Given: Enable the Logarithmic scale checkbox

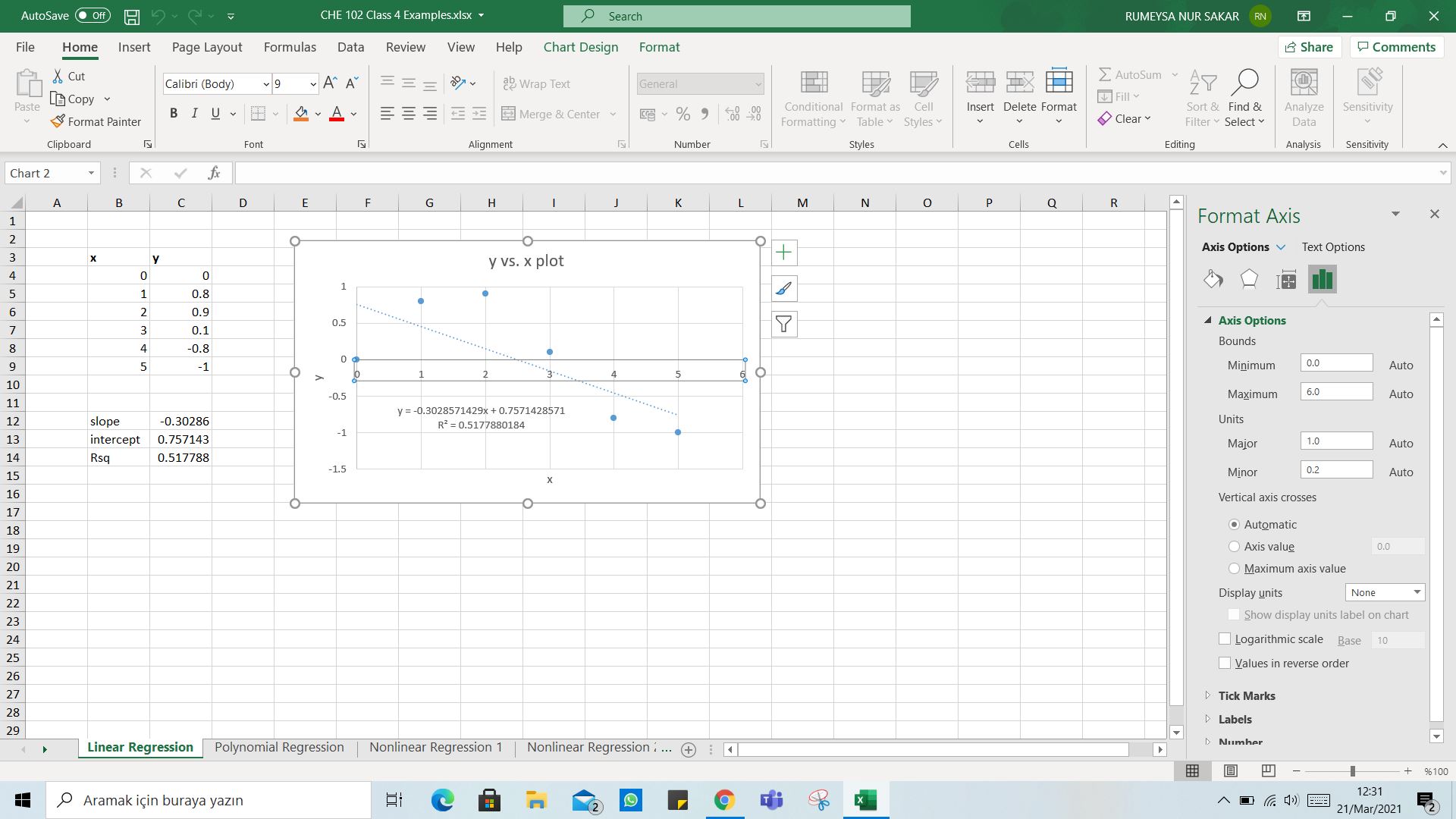Looking at the screenshot, I should point(1225,639).
